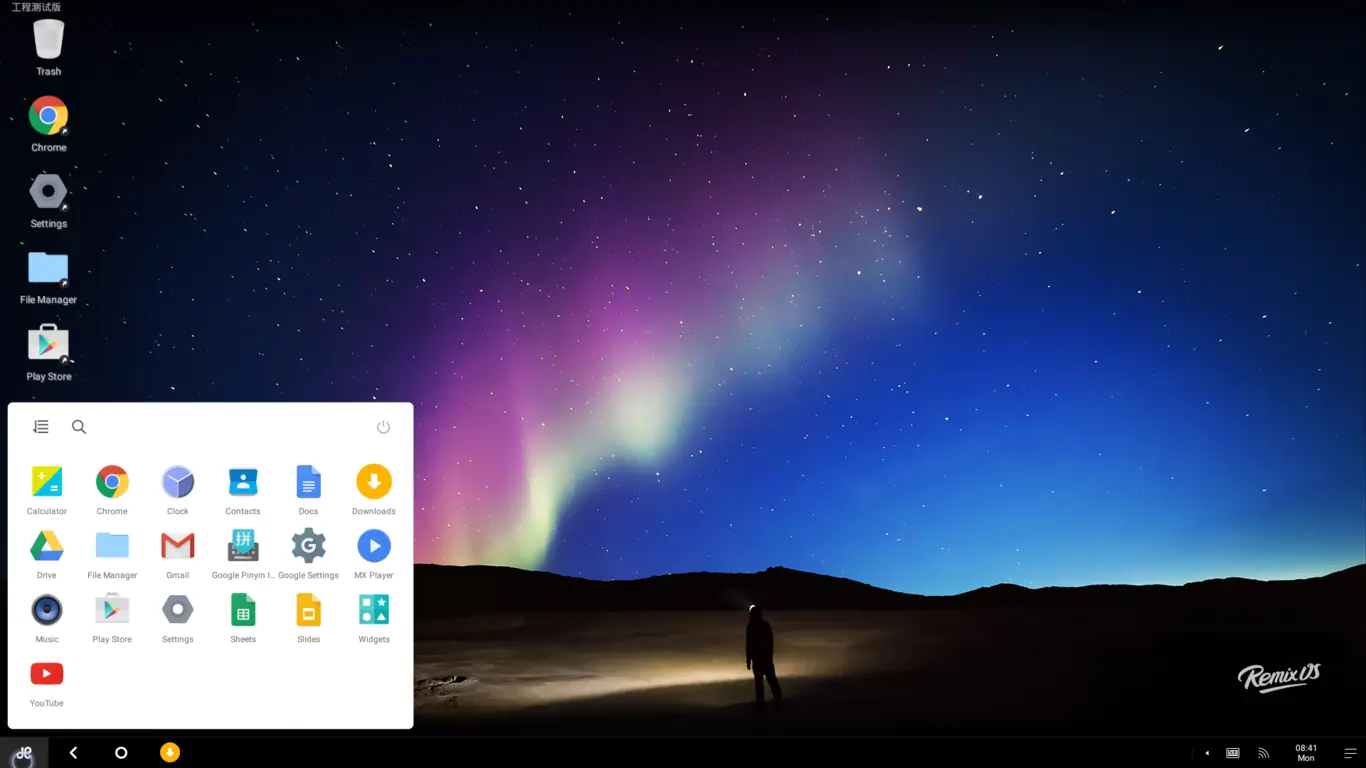Click the keyboard icon in the system tray
Viewport: 1366px width, 768px height.
tap(1233, 753)
